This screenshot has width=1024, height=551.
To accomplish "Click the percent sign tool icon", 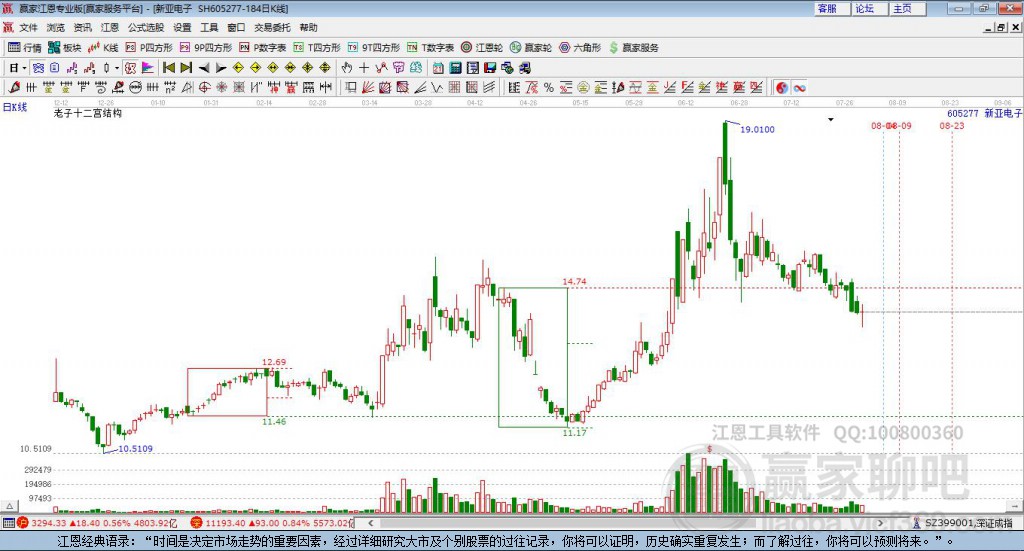I will coord(549,87).
